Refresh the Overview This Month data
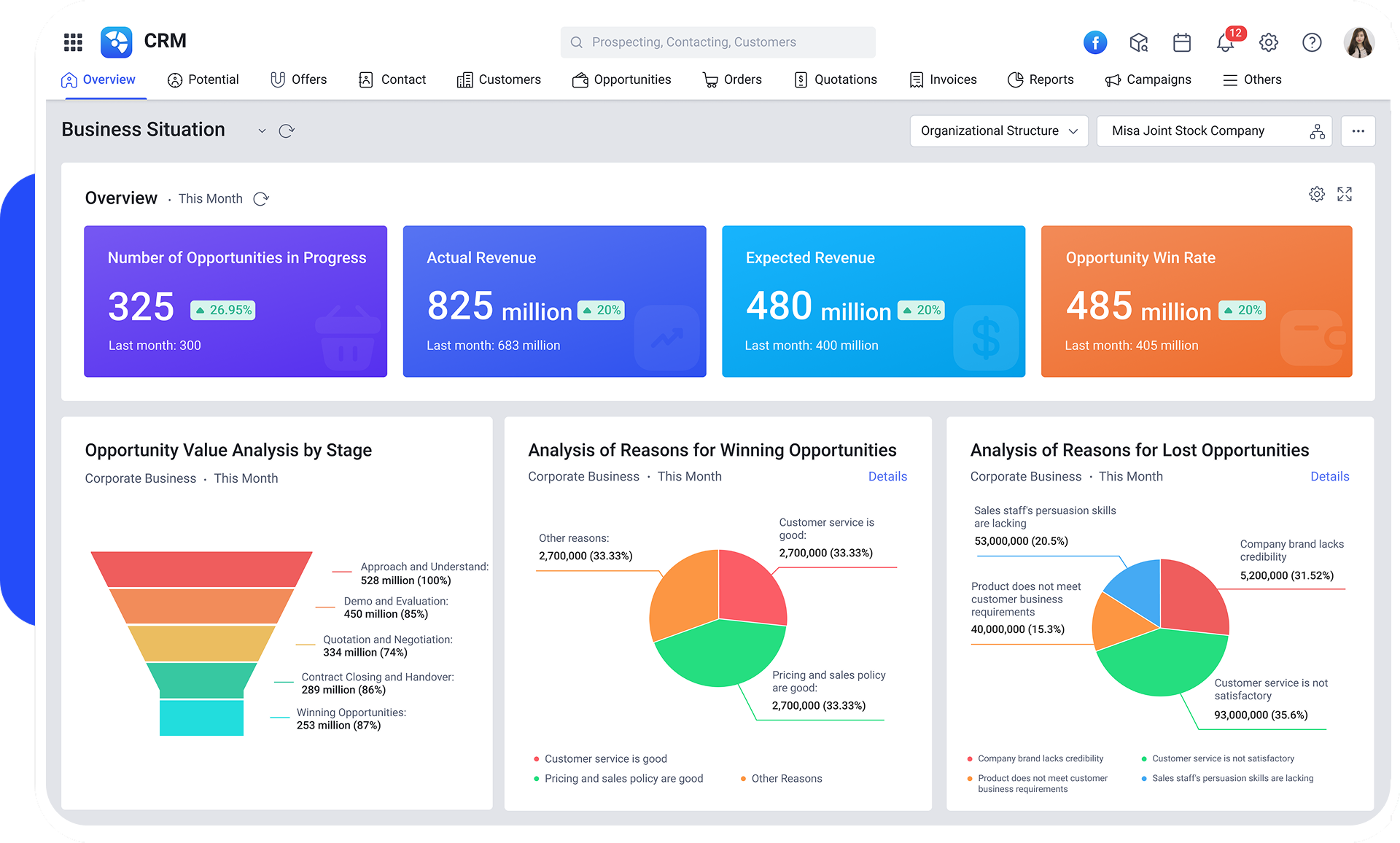This screenshot has height=843, width=1400. (x=262, y=198)
